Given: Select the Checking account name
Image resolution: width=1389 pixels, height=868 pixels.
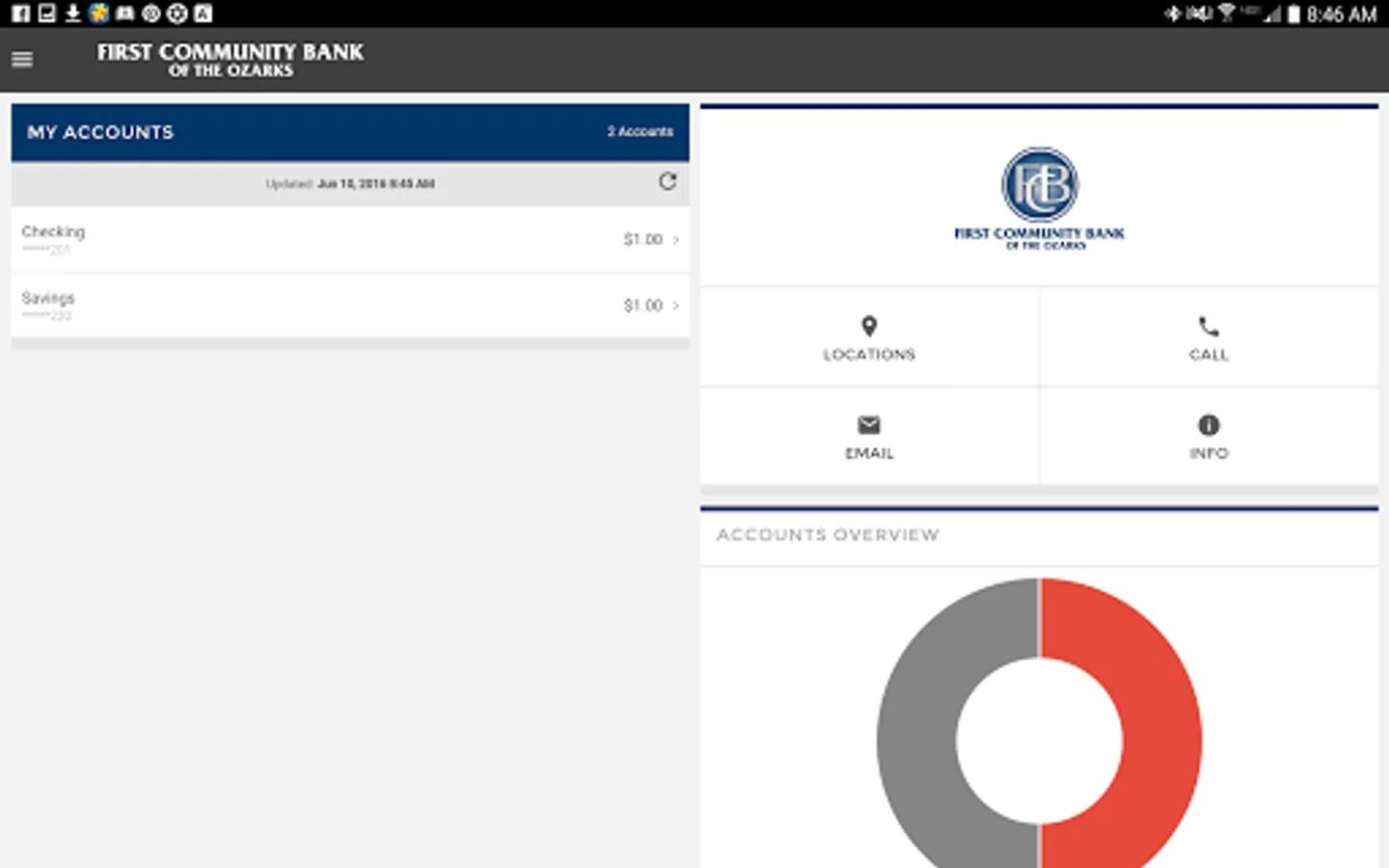Looking at the screenshot, I should click(53, 231).
